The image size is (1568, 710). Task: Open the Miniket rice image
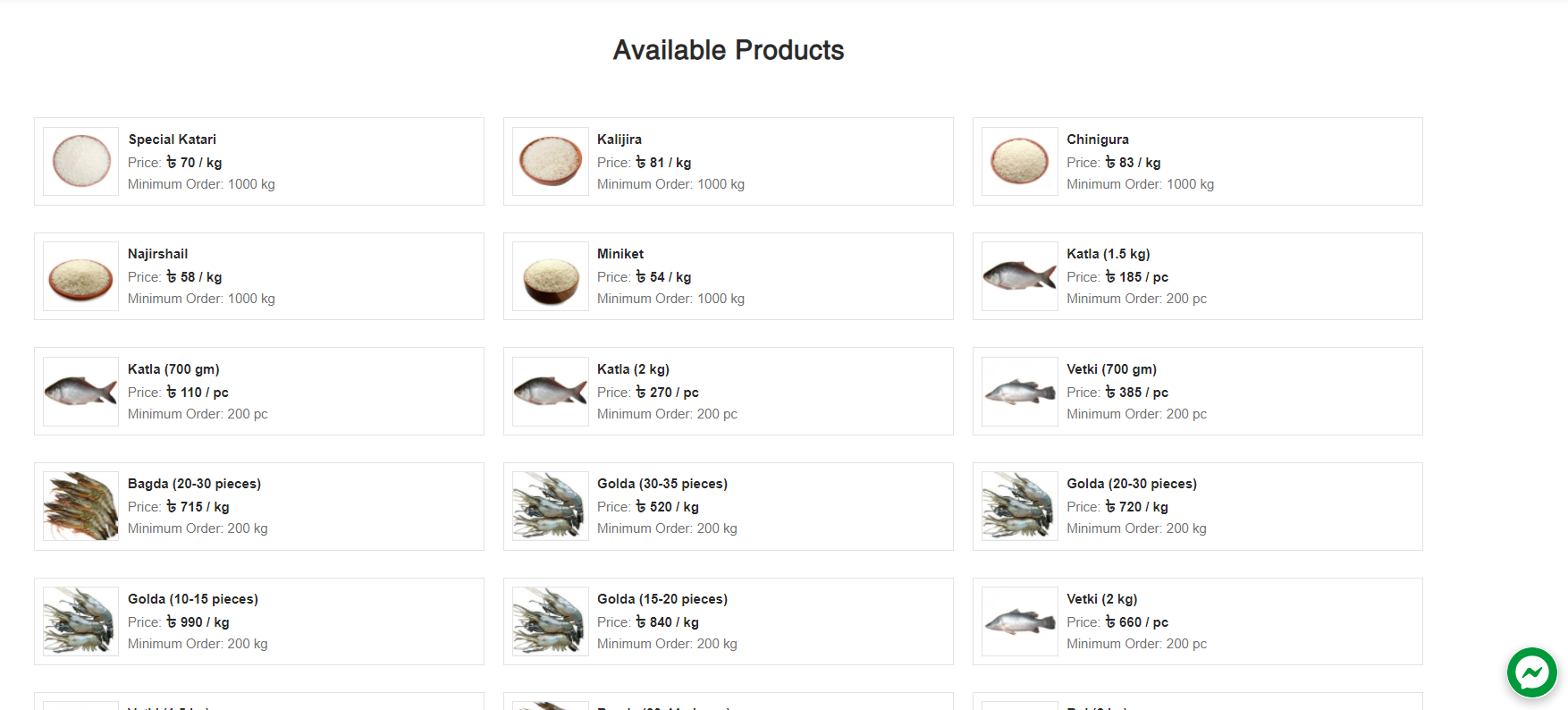(551, 276)
